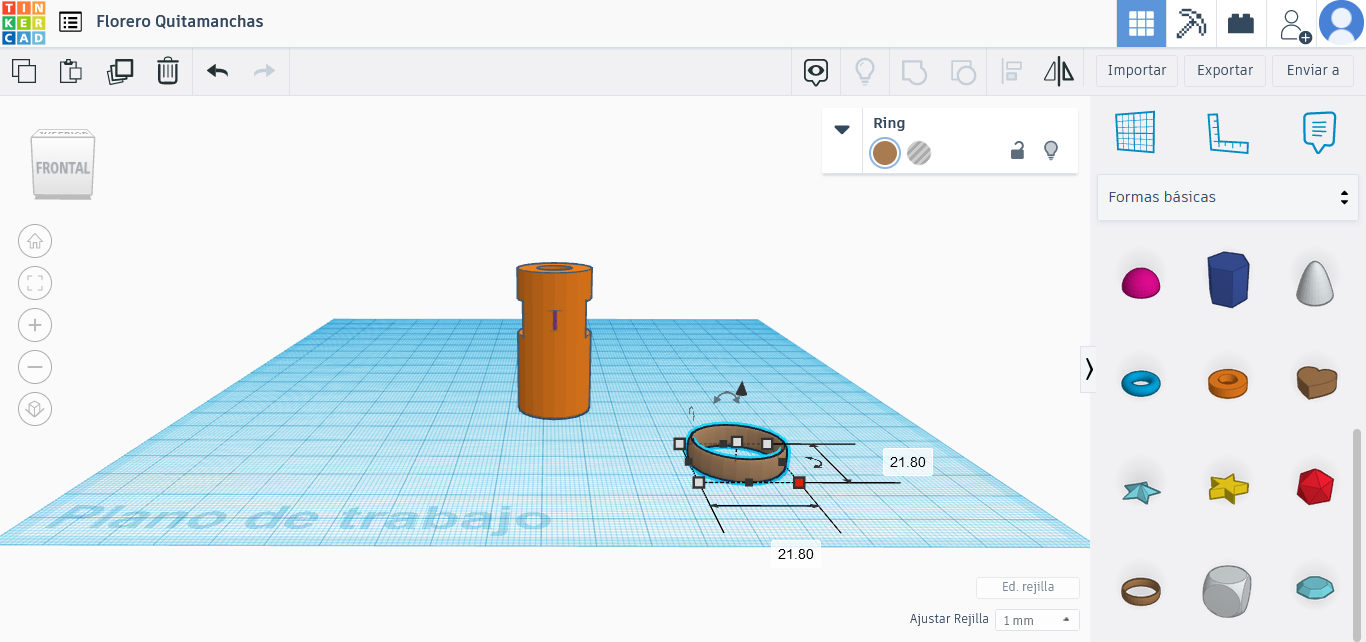Zoom in with the plus button
This screenshot has width=1366, height=642.
(35, 325)
